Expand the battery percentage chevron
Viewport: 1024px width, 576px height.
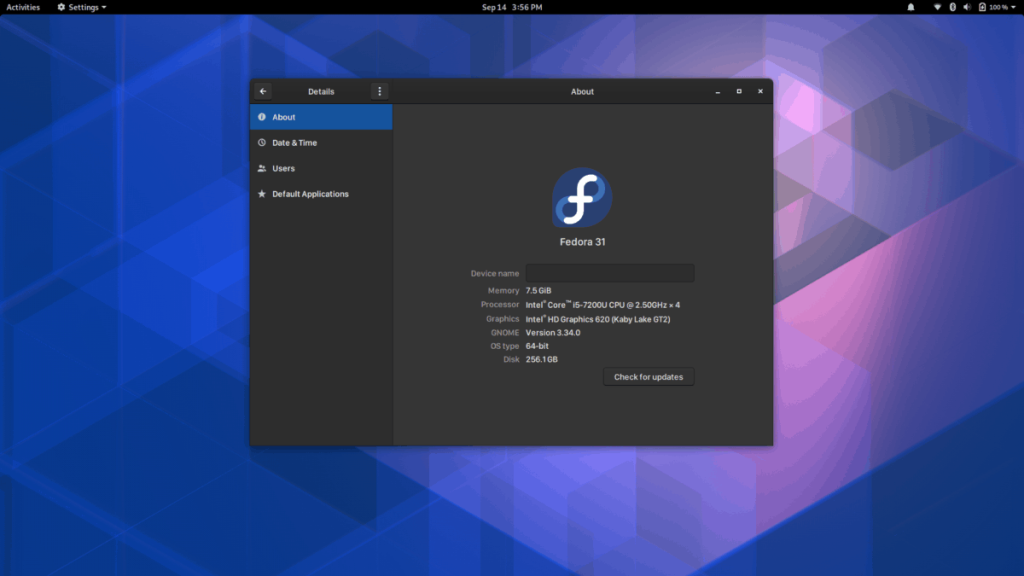point(1013,7)
